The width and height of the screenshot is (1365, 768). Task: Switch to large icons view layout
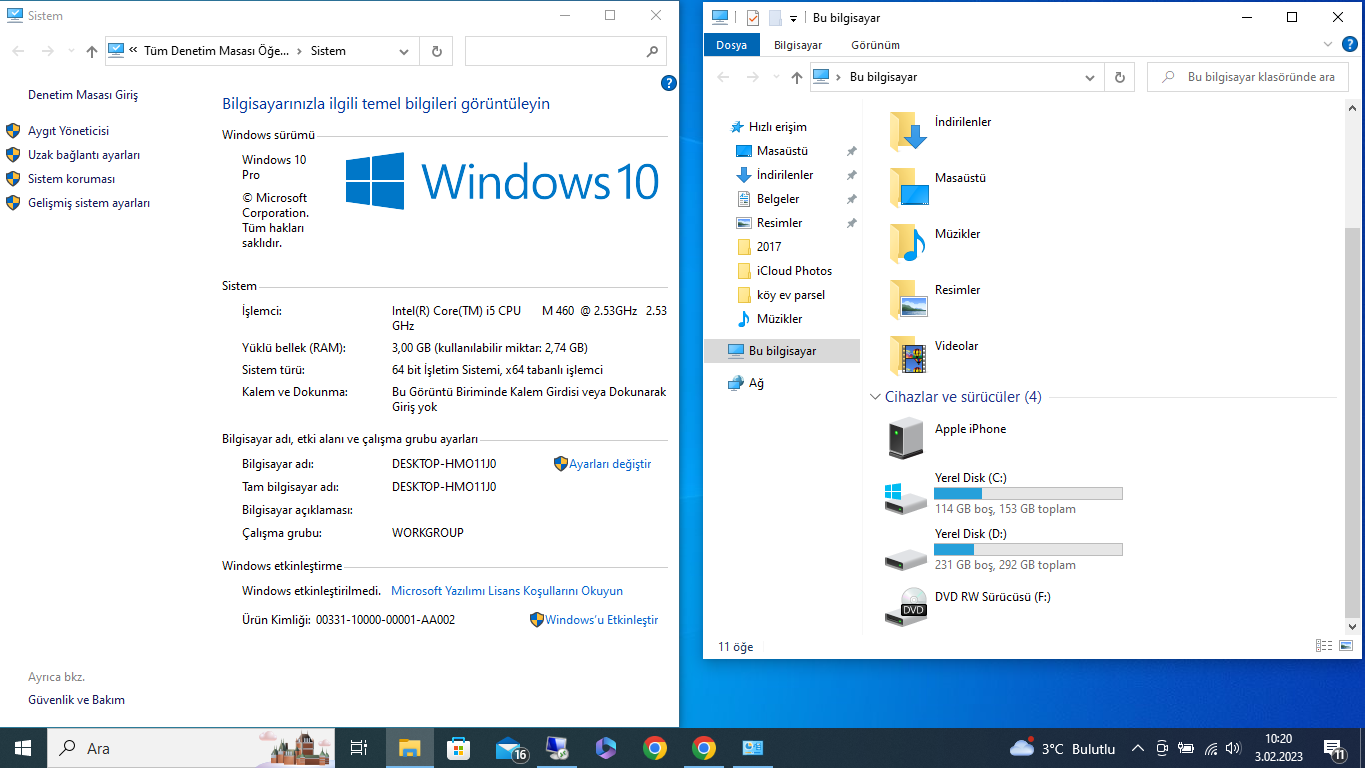tap(1349, 646)
